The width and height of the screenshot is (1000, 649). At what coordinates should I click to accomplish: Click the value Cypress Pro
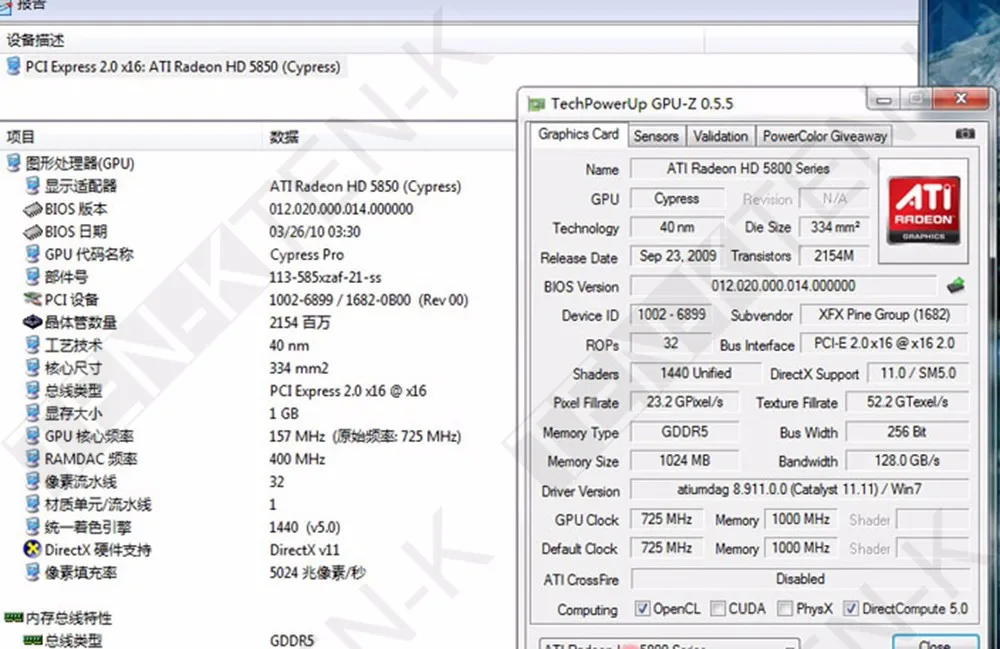[307, 254]
